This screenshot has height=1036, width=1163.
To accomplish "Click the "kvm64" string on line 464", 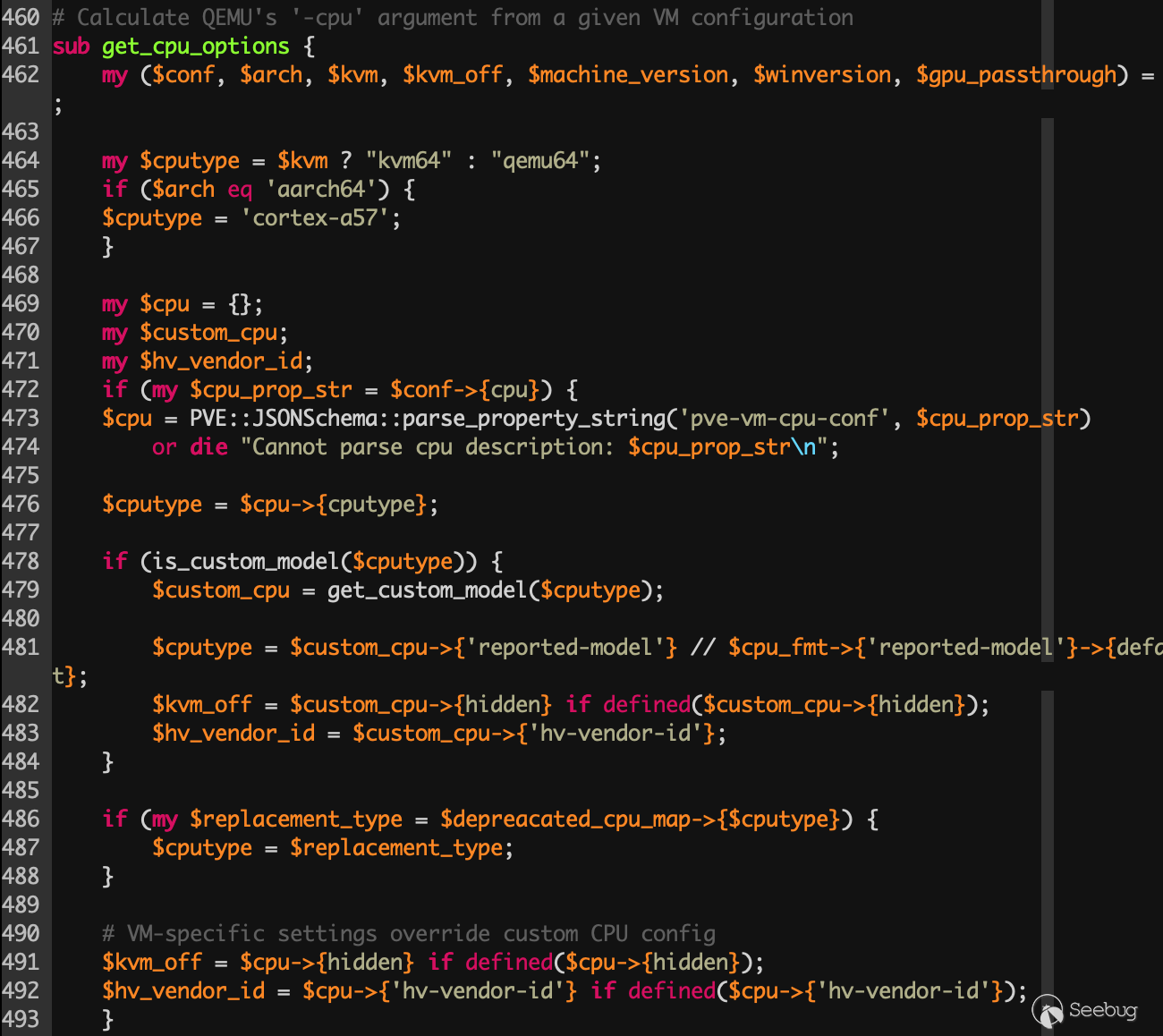I will [409, 161].
